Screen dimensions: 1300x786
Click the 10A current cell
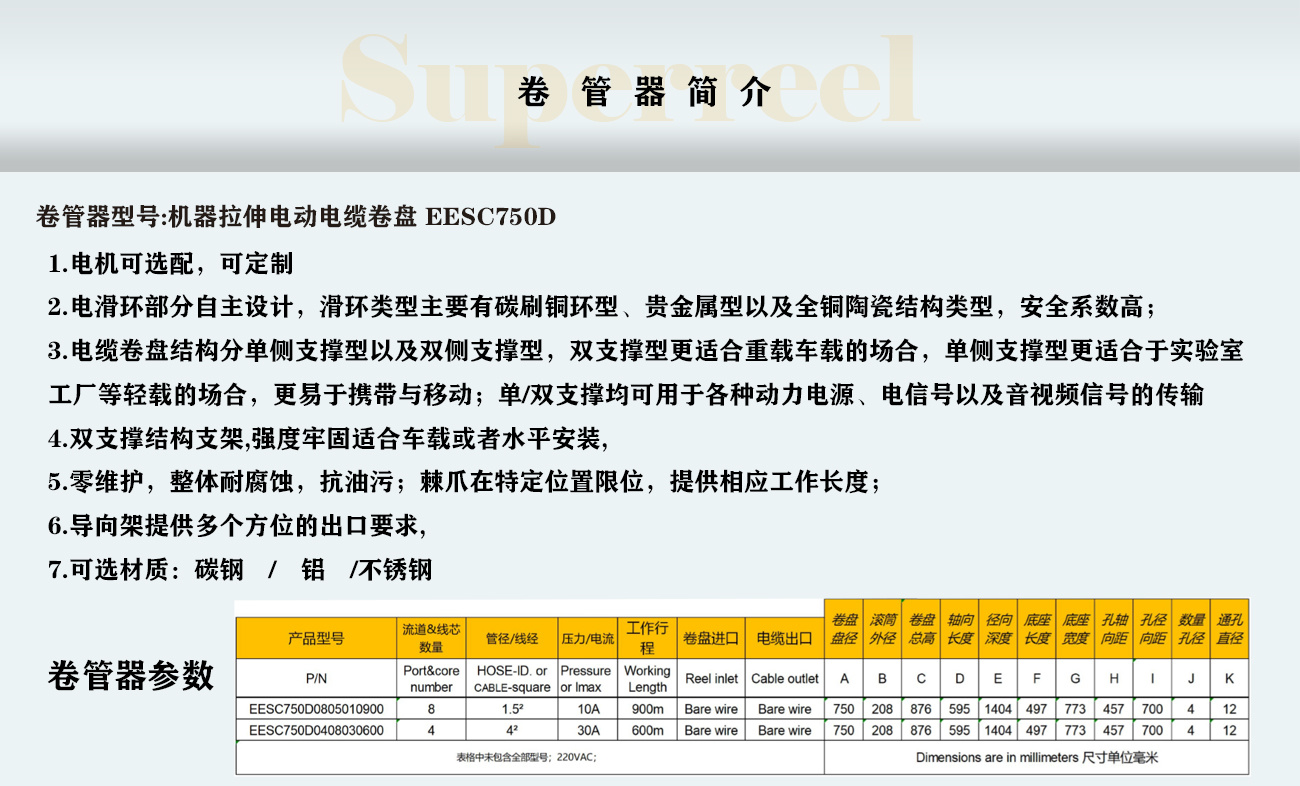(588, 709)
